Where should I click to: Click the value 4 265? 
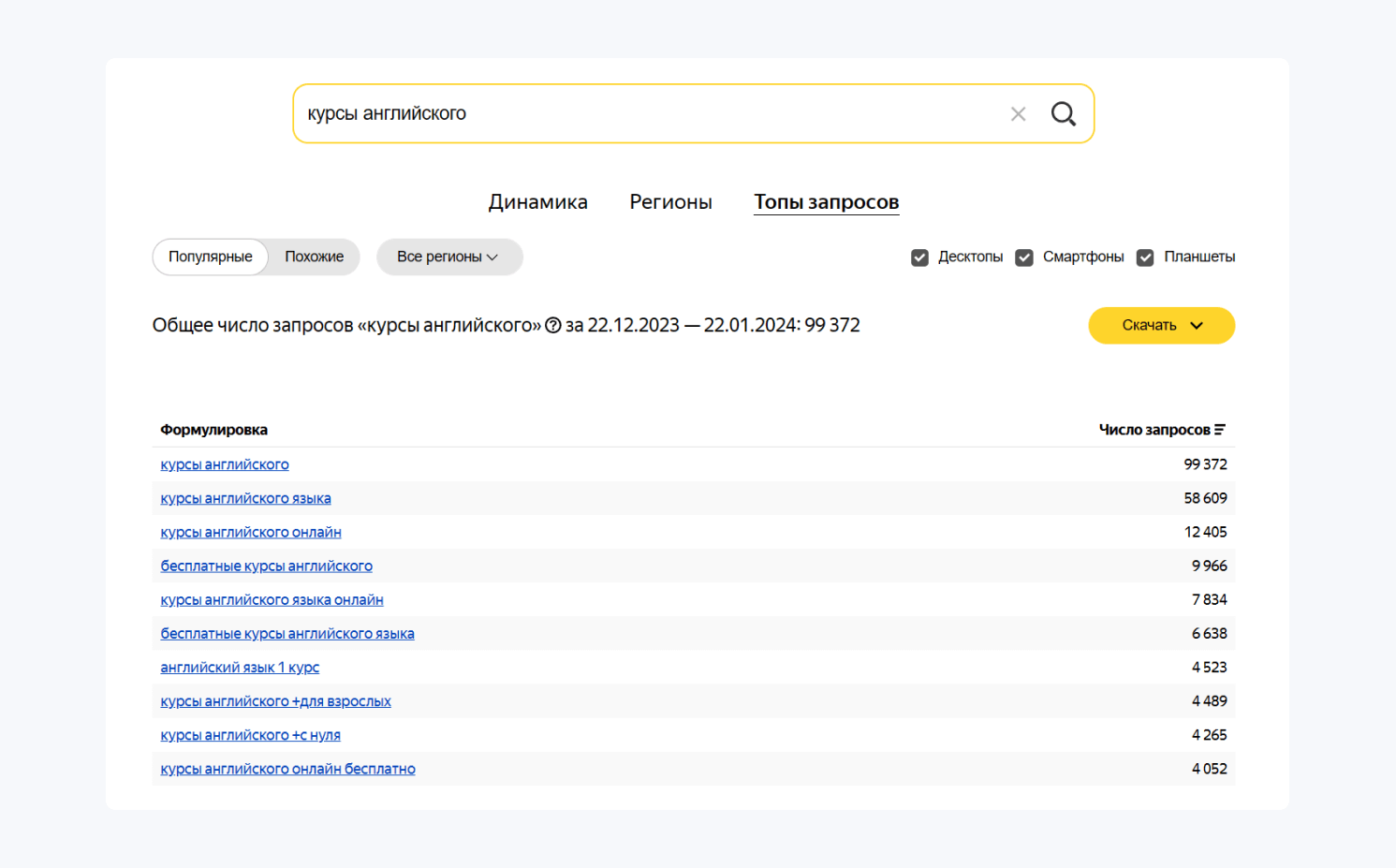(x=1209, y=735)
